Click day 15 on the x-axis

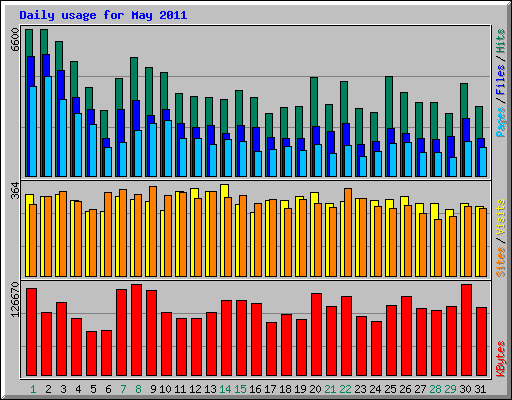click(240, 389)
